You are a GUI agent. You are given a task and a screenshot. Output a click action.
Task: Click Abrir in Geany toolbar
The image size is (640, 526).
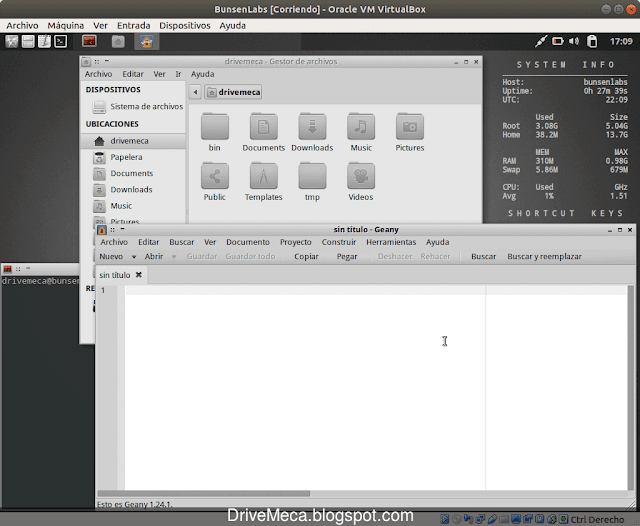[154, 257]
